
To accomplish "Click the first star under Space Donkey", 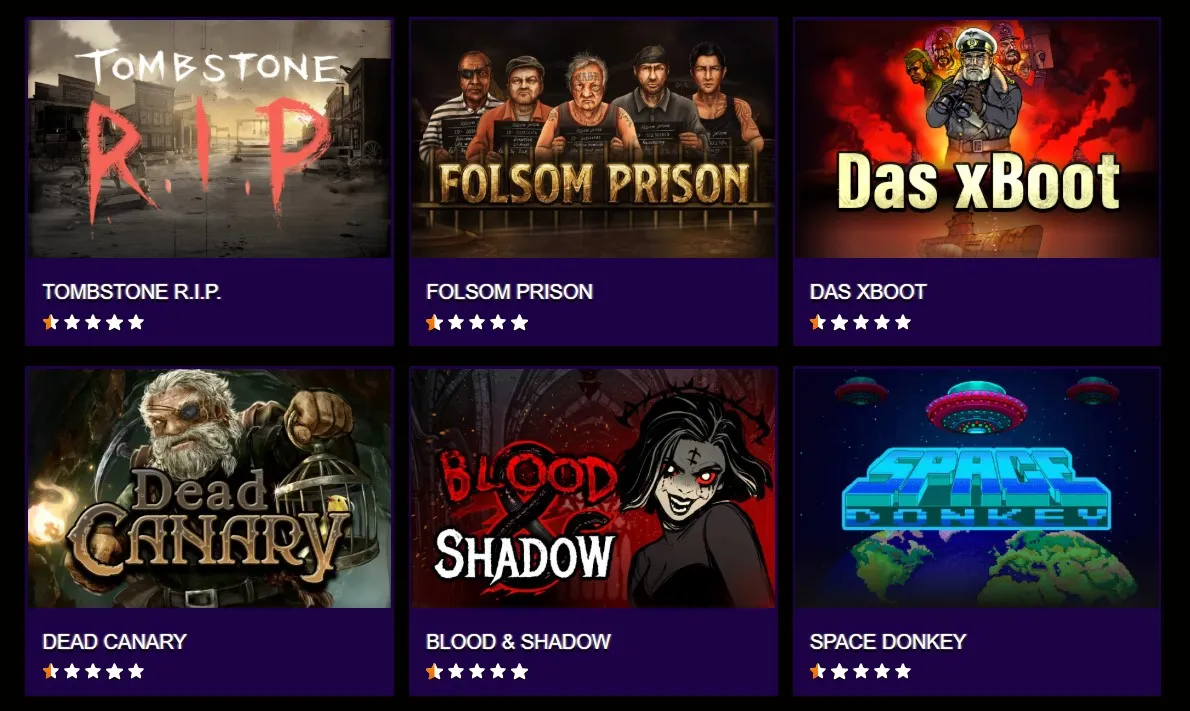I will pyautogui.click(x=818, y=672).
